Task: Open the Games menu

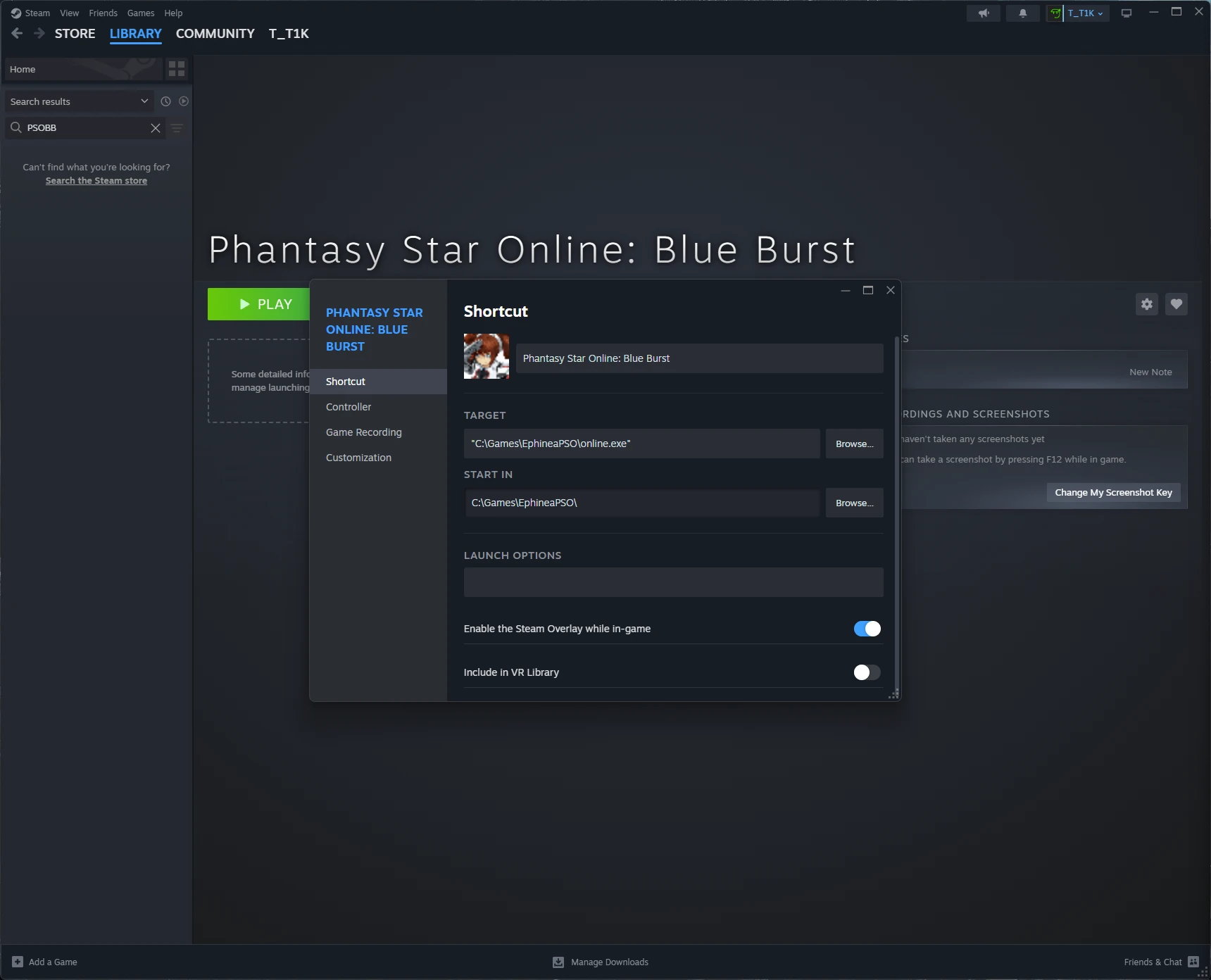Action: pos(140,13)
